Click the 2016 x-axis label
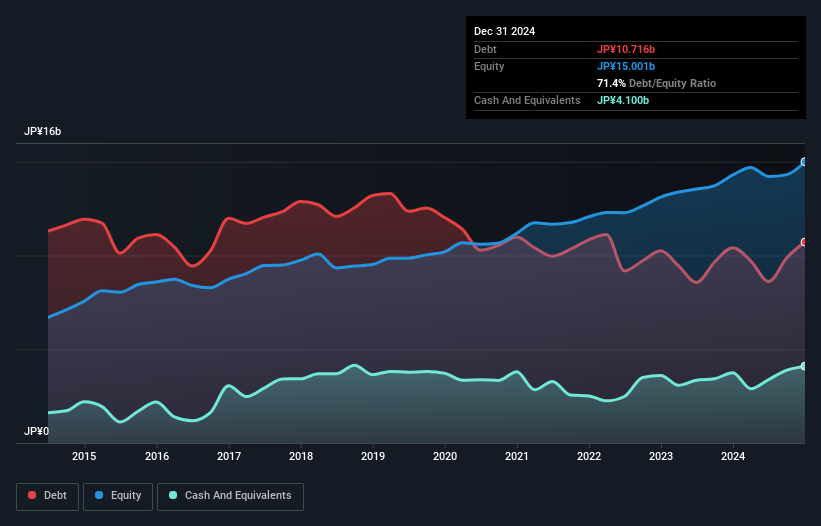821x526 pixels. [x=157, y=456]
